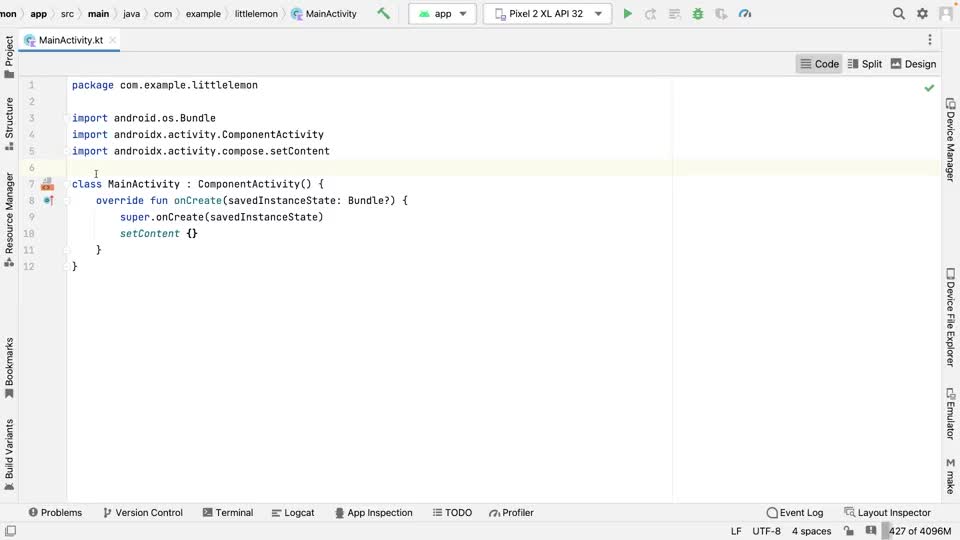Click the green inspection checkmark in editor

tap(929, 88)
